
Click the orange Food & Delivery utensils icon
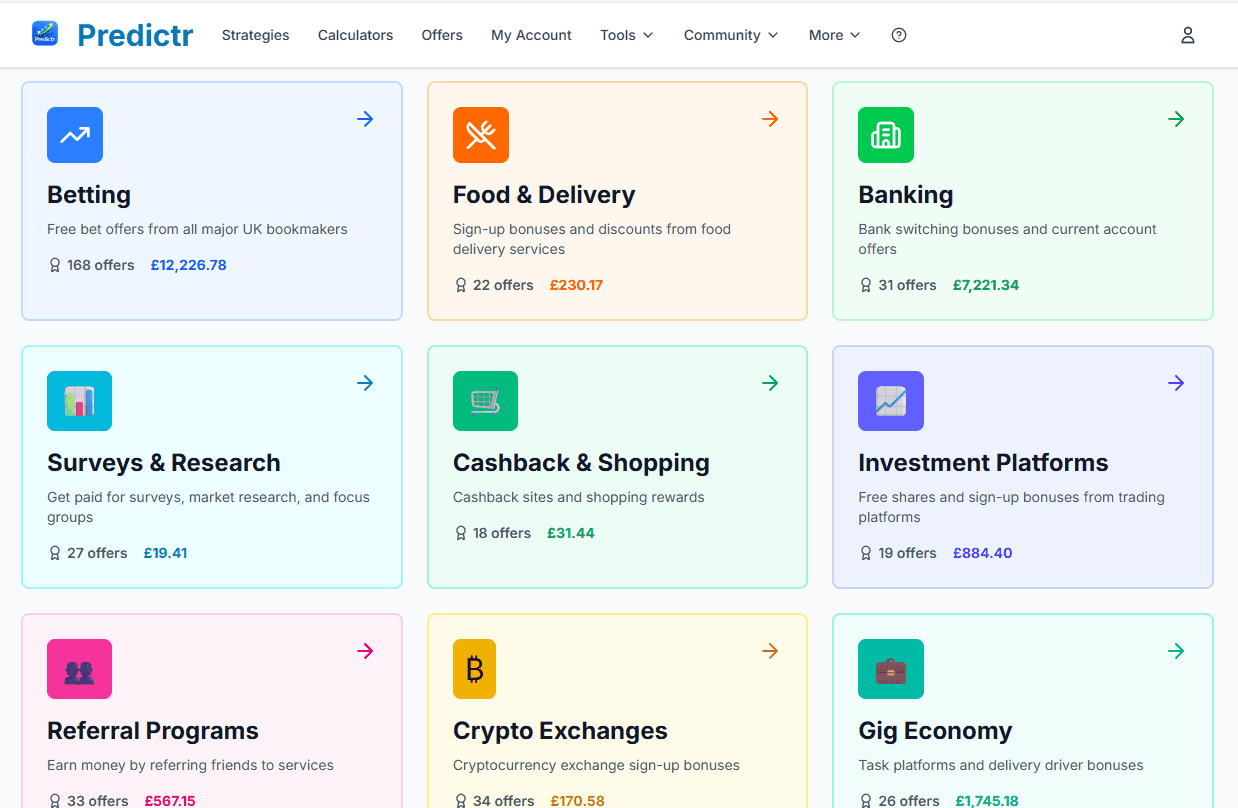pos(481,135)
